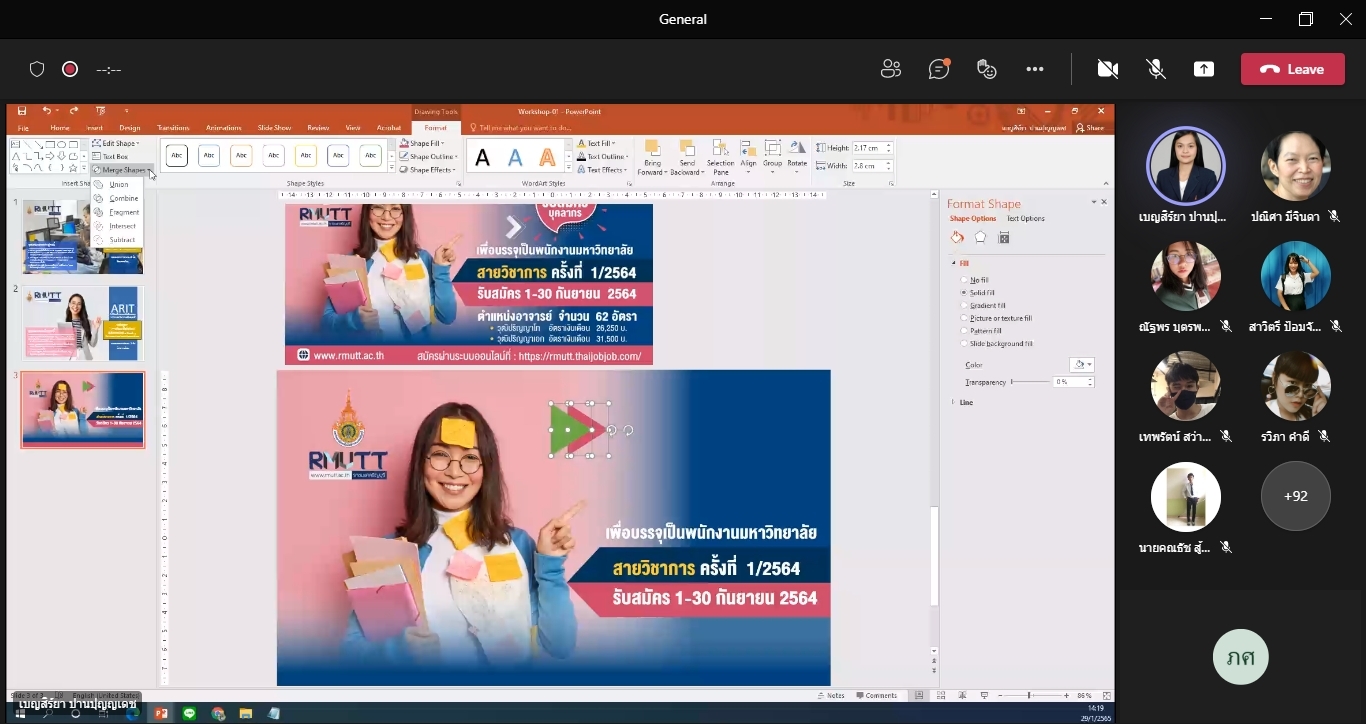This screenshot has width=1366, height=724.
Task: Switch to the Home ribbon tab
Action: 60,128
